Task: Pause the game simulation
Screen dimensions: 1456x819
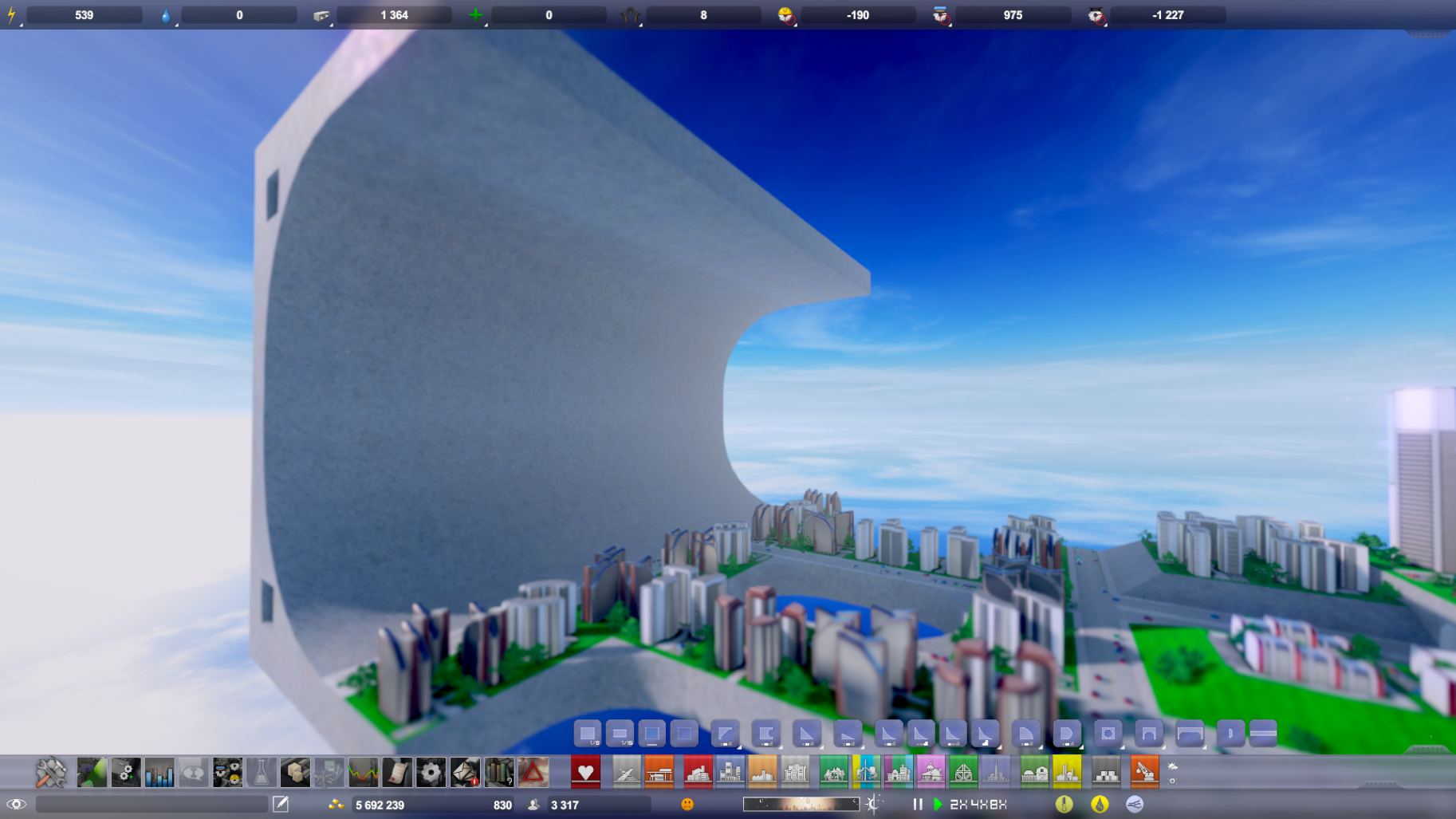Action: [x=918, y=804]
